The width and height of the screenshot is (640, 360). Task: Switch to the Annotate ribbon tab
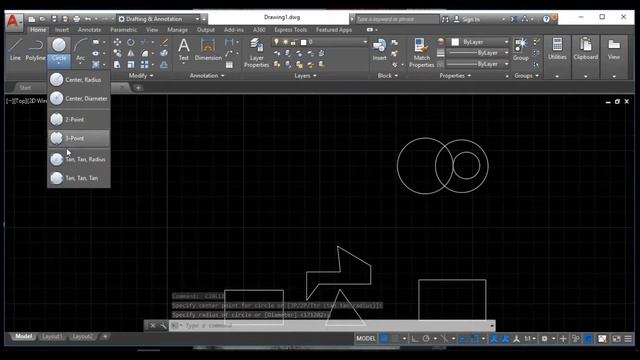tap(89, 30)
